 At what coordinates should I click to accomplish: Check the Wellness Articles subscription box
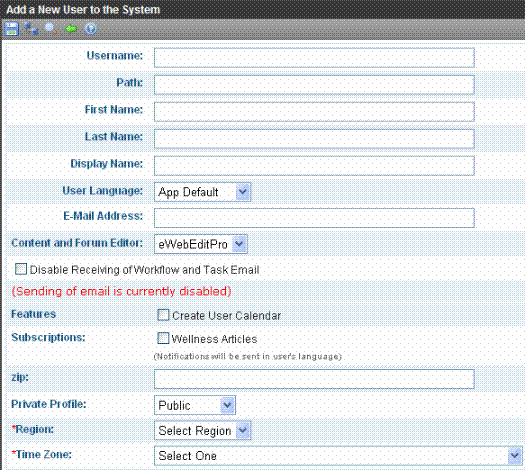(x=163, y=338)
